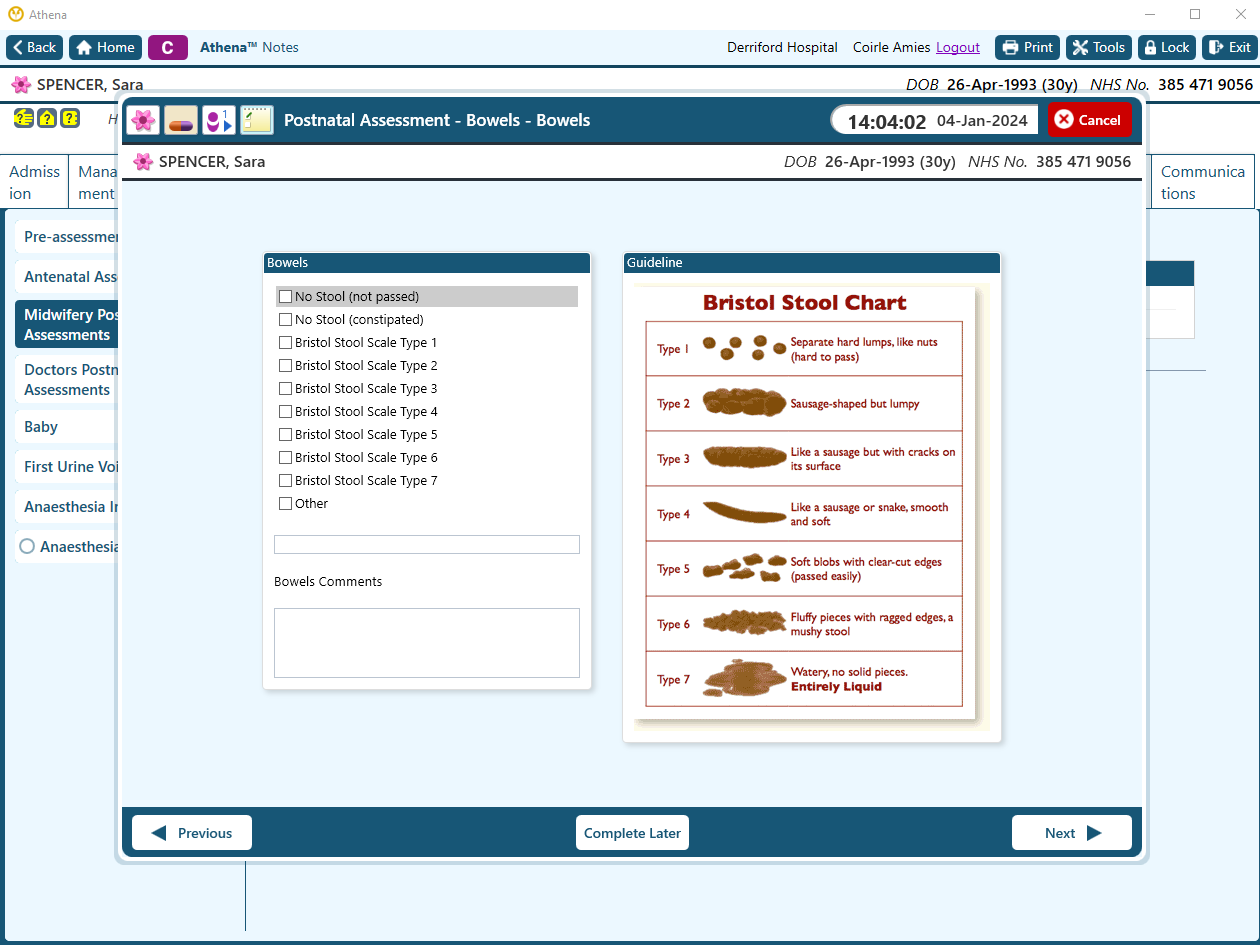Tick No Stool (constipated)

[286, 320]
